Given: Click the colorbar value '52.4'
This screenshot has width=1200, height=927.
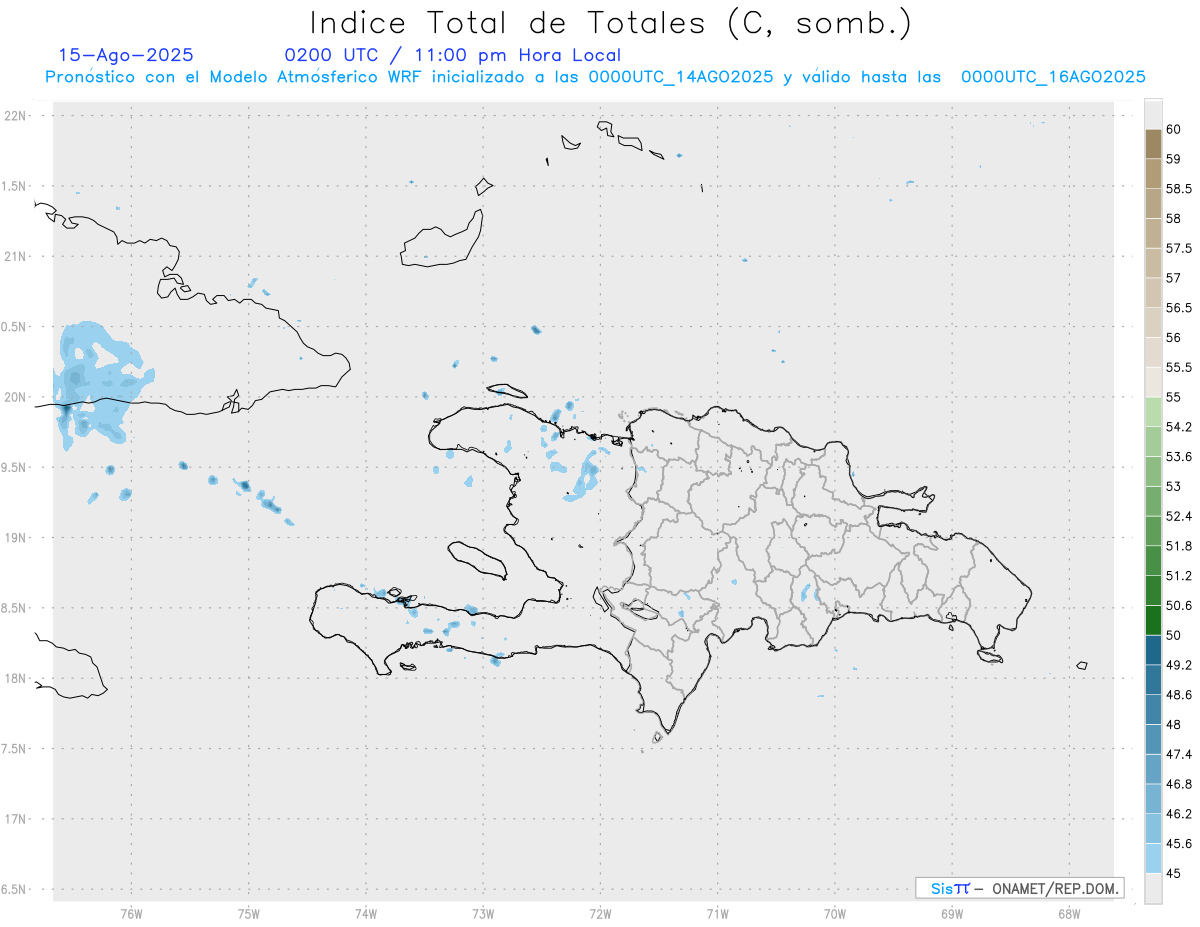Looking at the screenshot, I should pyautogui.click(x=1179, y=516).
